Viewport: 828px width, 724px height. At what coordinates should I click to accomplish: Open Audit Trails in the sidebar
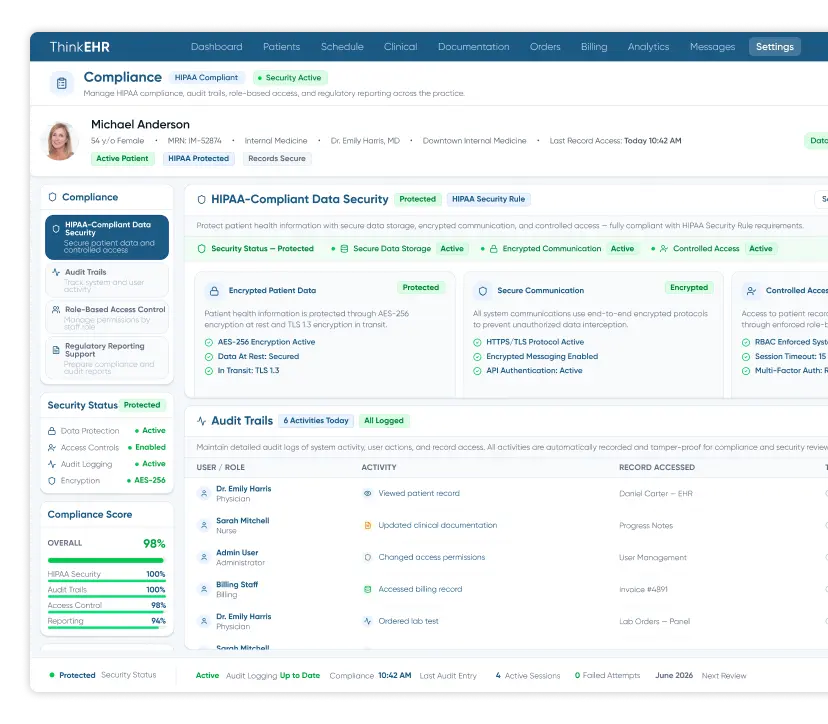click(107, 279)
